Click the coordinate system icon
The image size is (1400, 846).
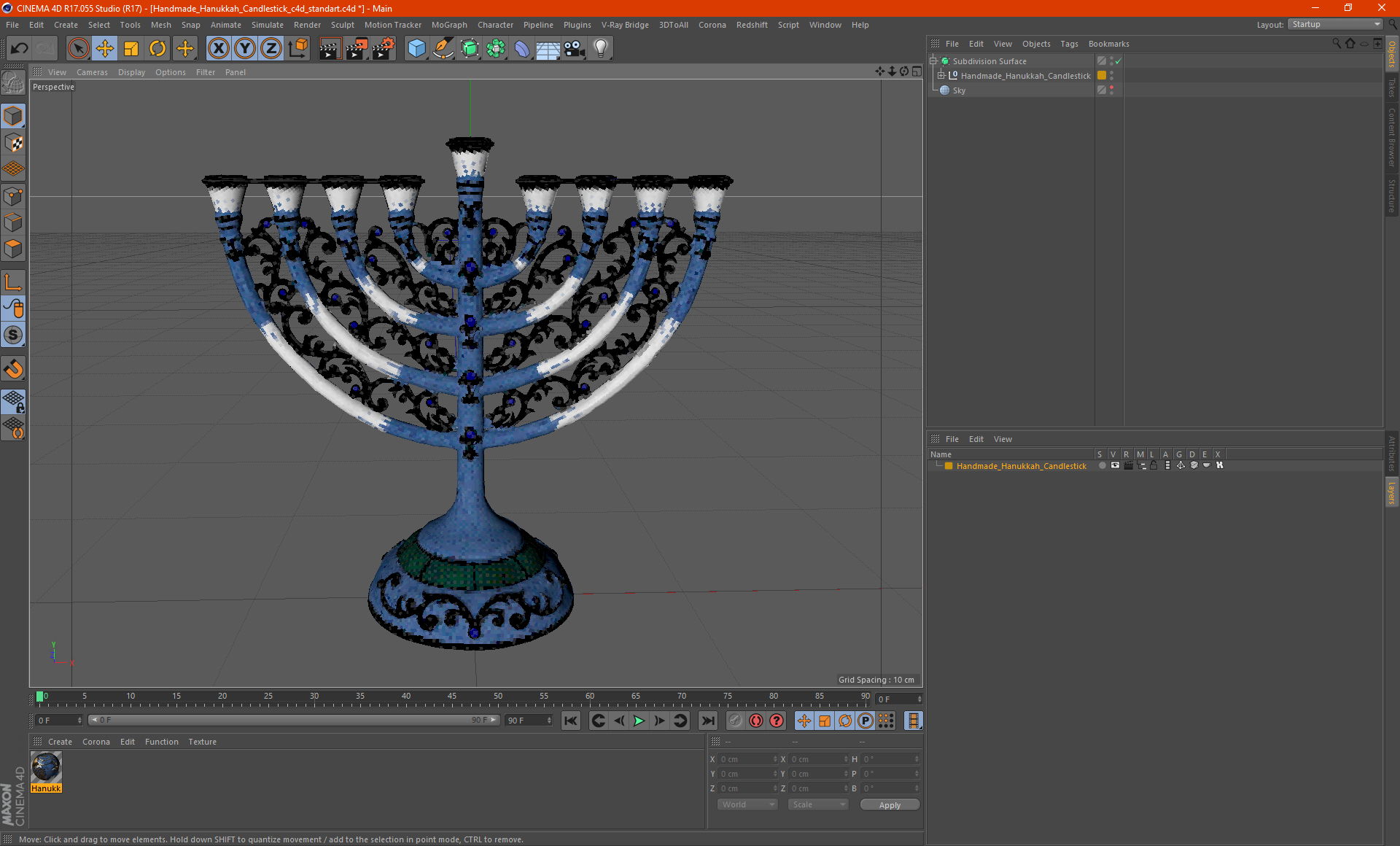298,49
